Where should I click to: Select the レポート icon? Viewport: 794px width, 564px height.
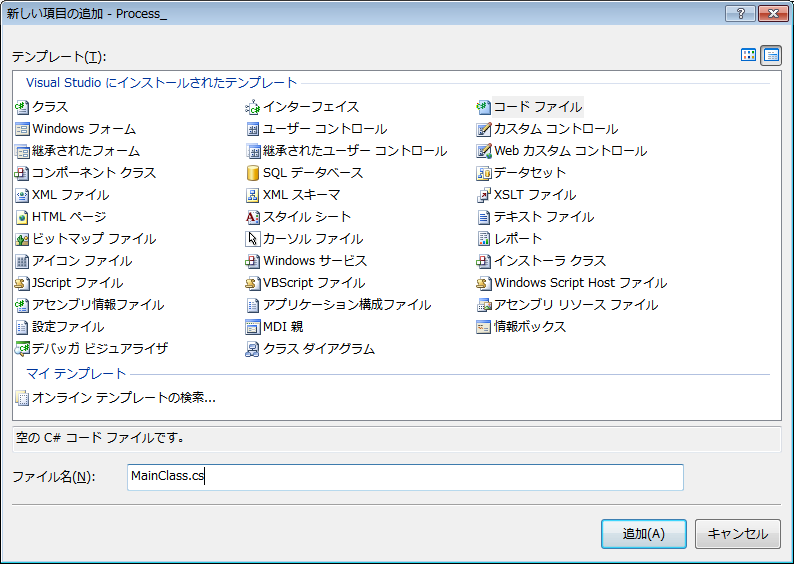[x=484, y=239]
